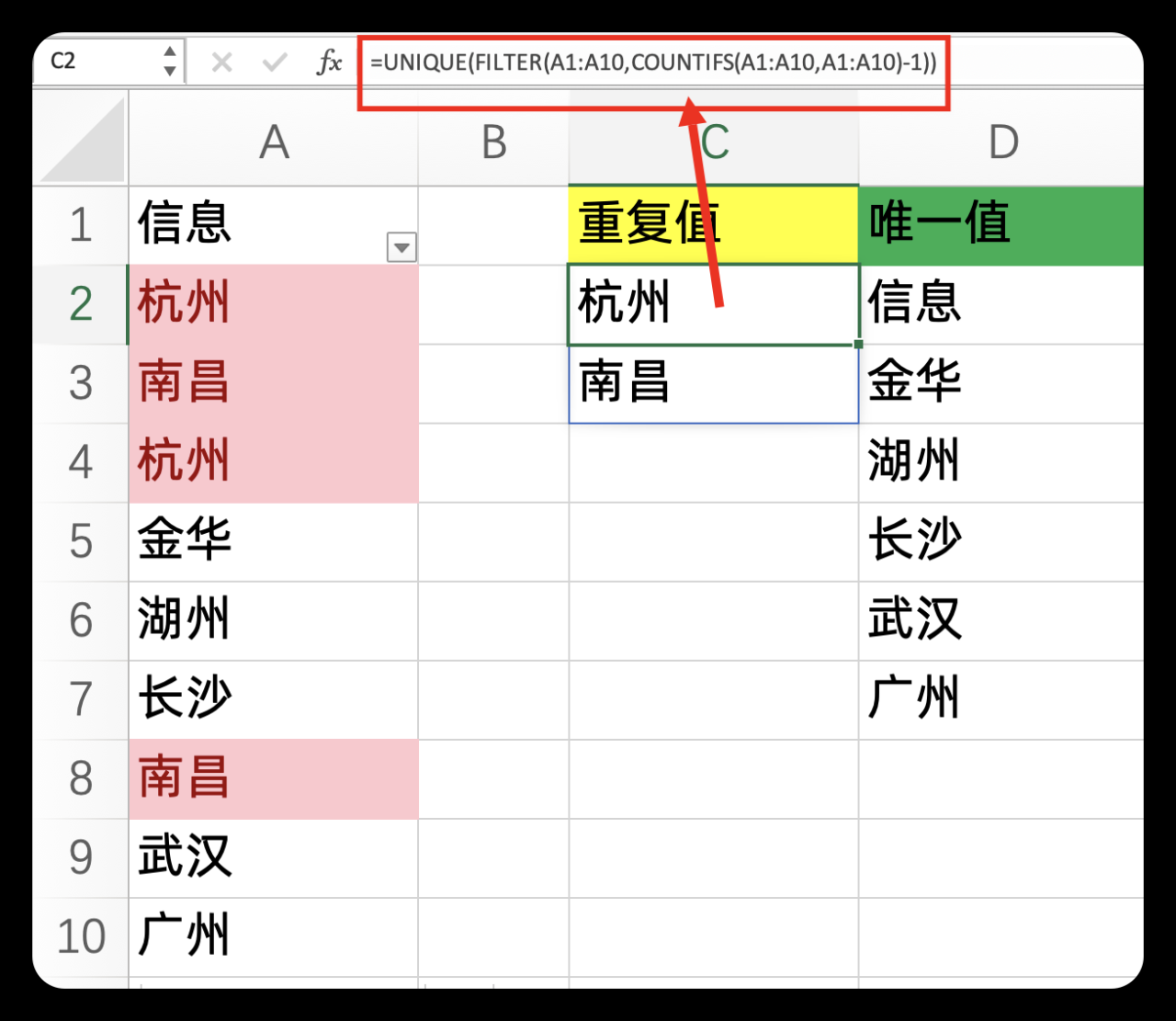1176x1021 pixels.
Task: Select row 2 header
Action: point(81,304)
